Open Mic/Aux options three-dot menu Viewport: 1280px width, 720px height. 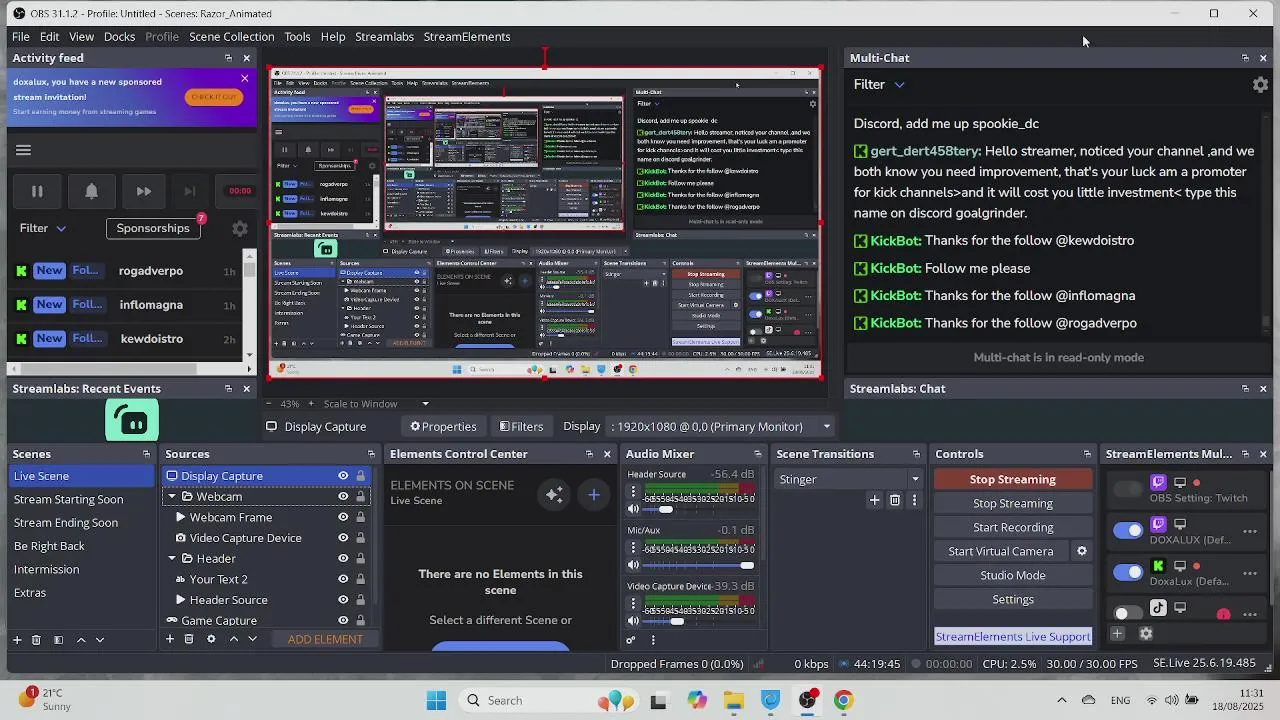coord(633,547)
